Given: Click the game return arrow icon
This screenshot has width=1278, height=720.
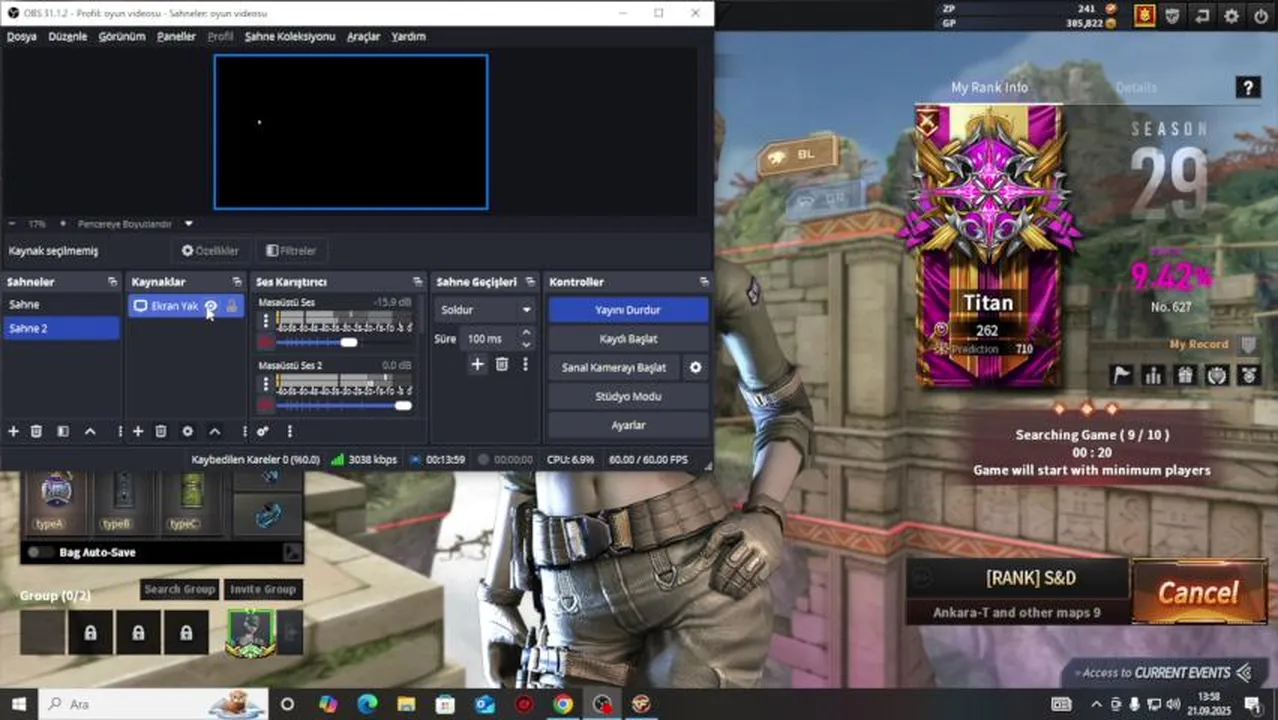Looking at the screenshot, I should 1202,16.
